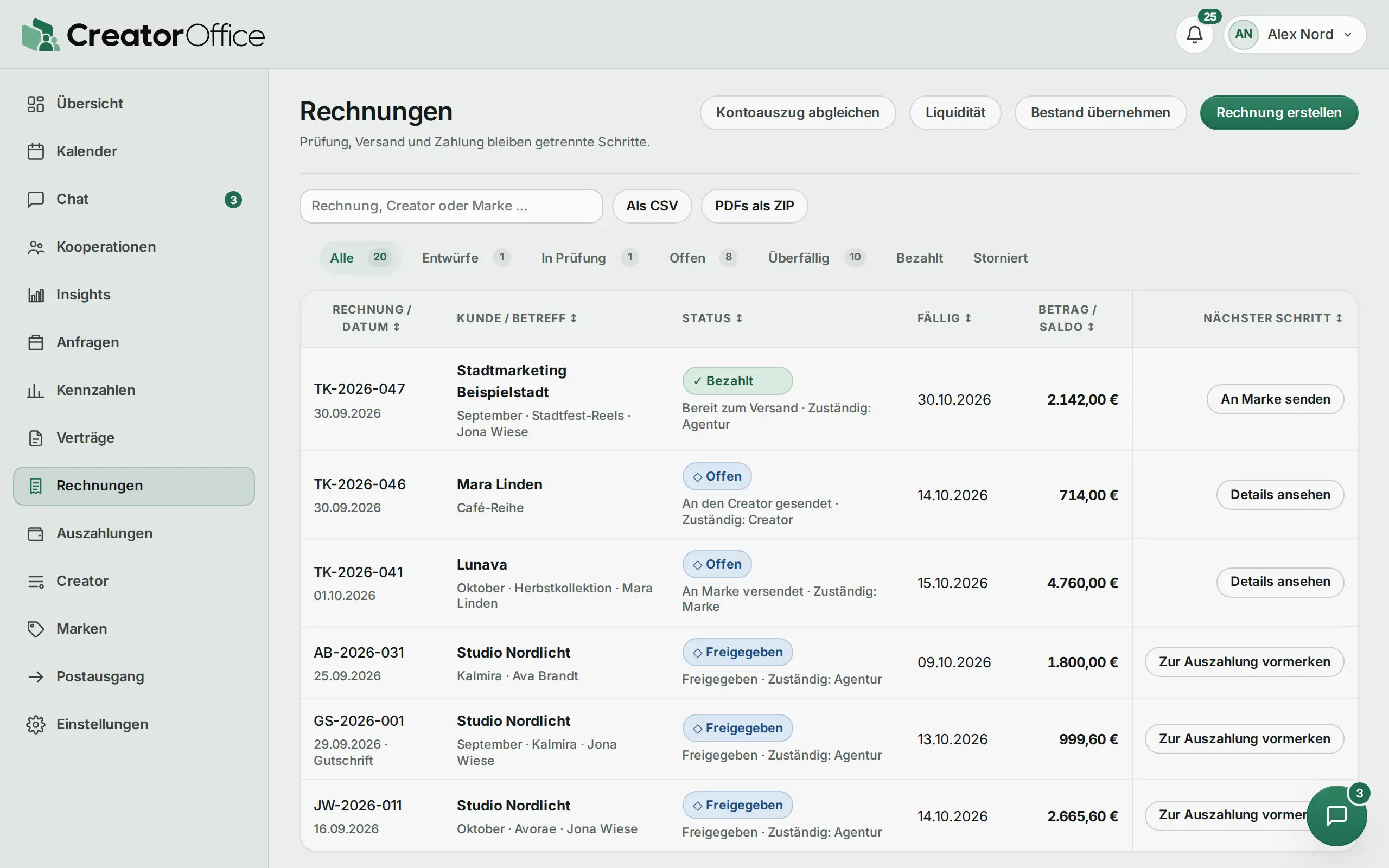The image size is (1389, 868).
Task: Open the Kennzahlen chart icon
Action: click(36, 391)
